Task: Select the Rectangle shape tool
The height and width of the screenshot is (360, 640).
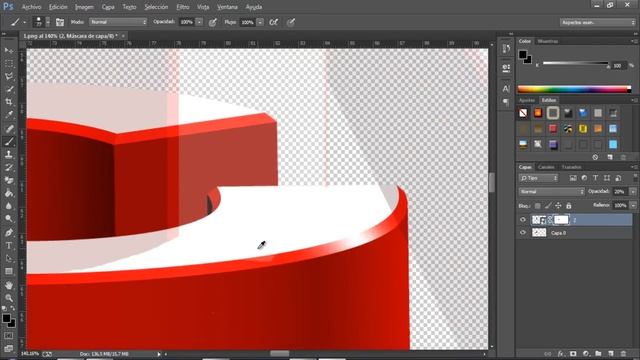Action: click(x=9, y=271)
